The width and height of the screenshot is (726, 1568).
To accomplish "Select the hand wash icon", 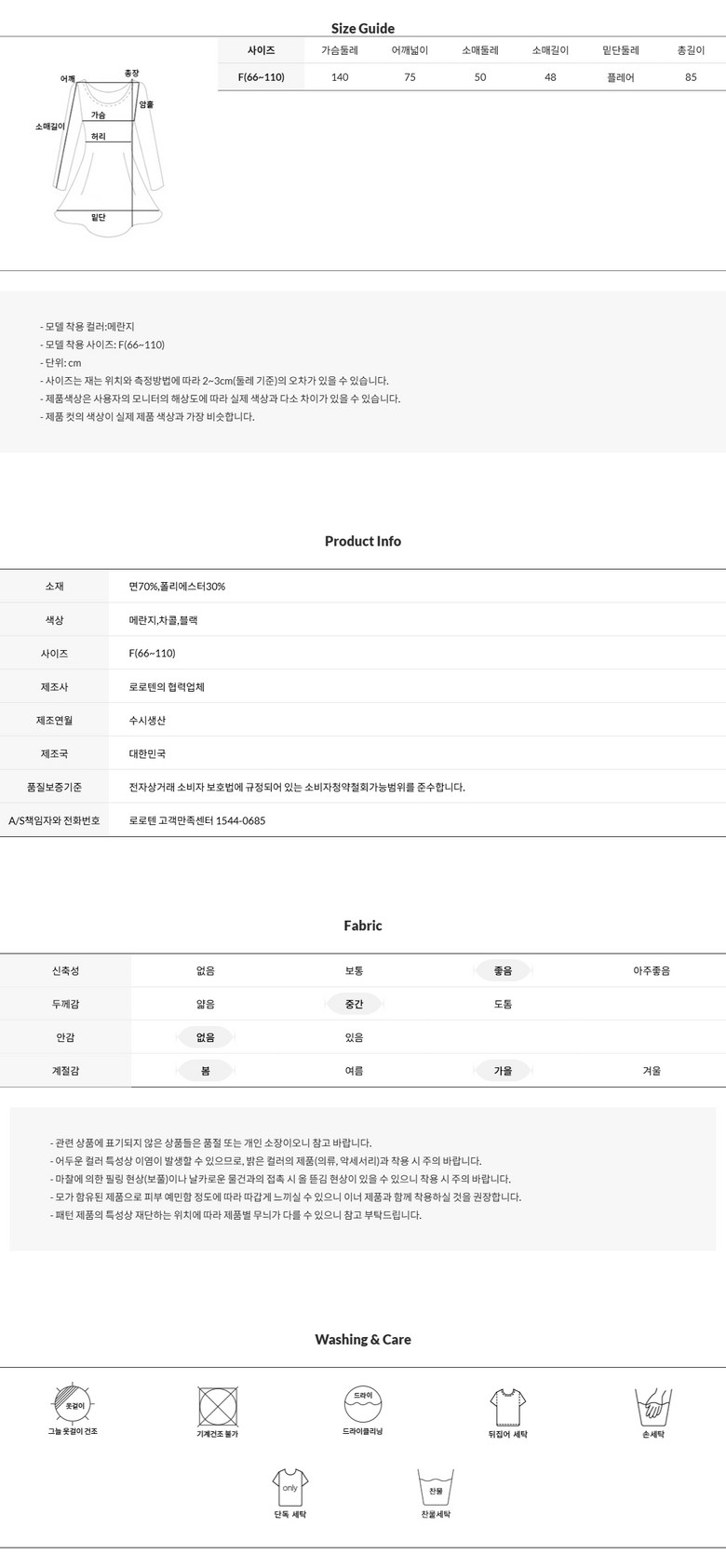I will (652, 1406).
